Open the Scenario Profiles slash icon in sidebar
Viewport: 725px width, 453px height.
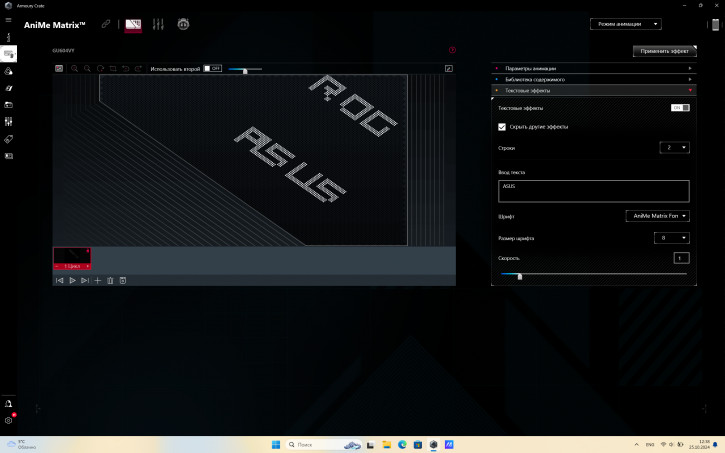8,88
